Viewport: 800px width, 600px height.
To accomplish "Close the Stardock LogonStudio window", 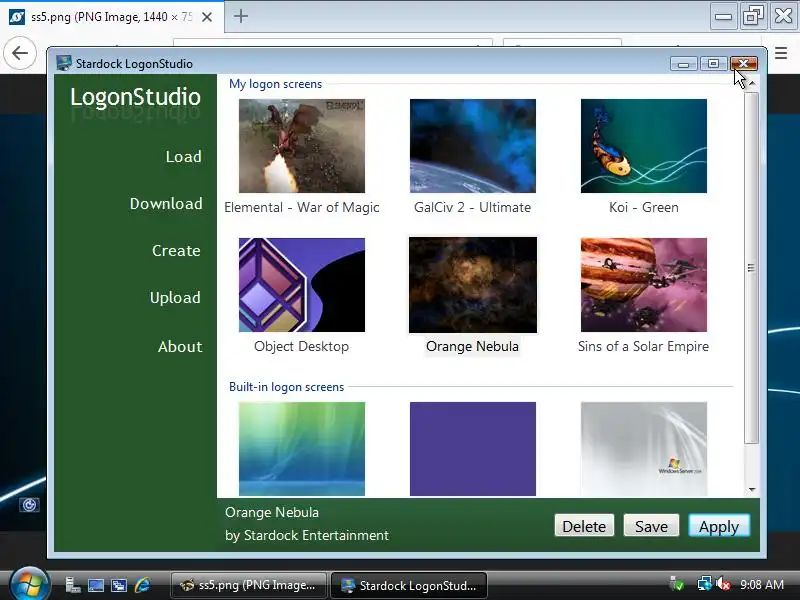I will coord(744,63).
